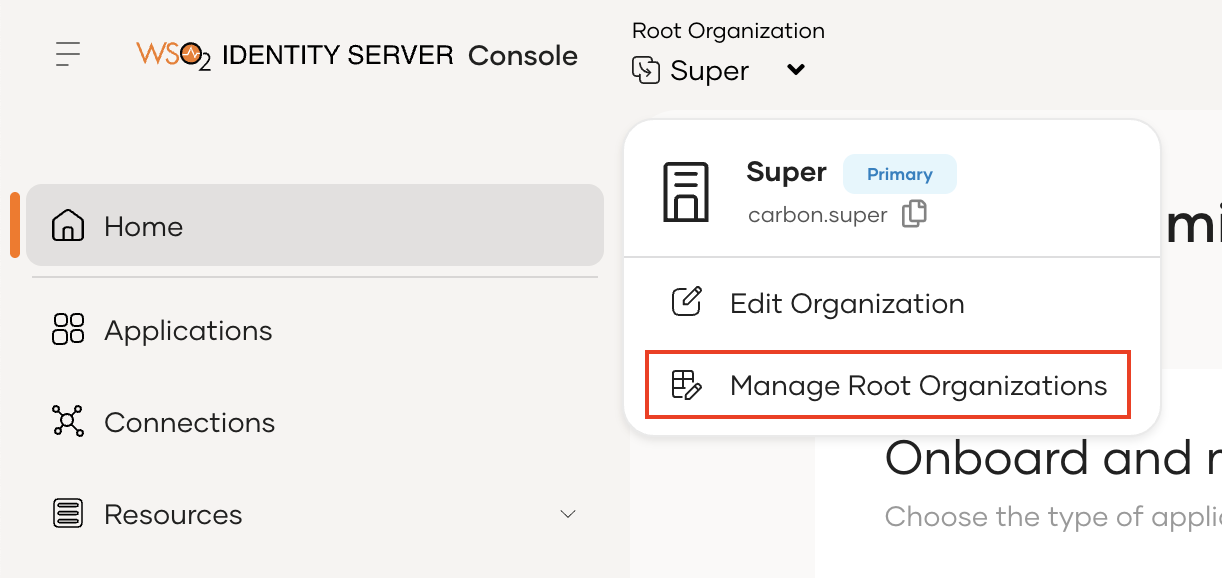Toggle the hamburger side panel menu

tap(68, 54)
